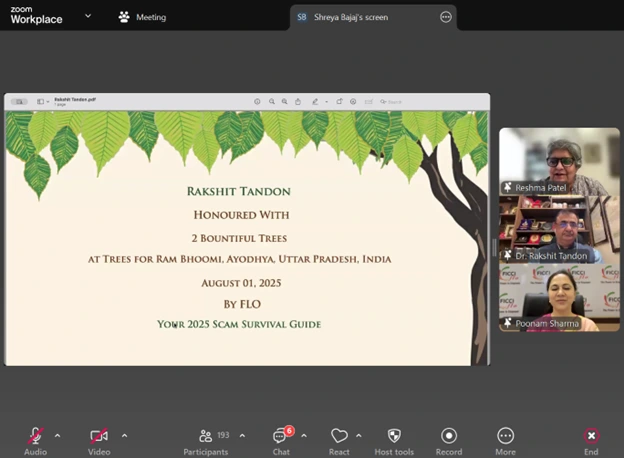Open options ellipsis on shared screen tab

tap(445, 17)
